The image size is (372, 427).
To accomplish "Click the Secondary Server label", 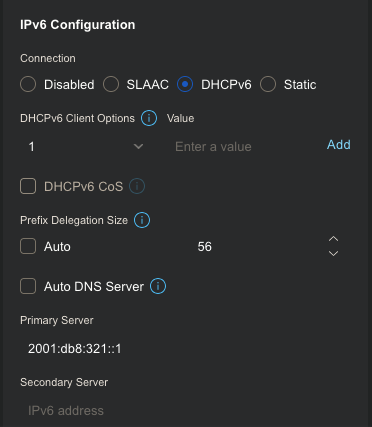I will (x=64, y=382).
